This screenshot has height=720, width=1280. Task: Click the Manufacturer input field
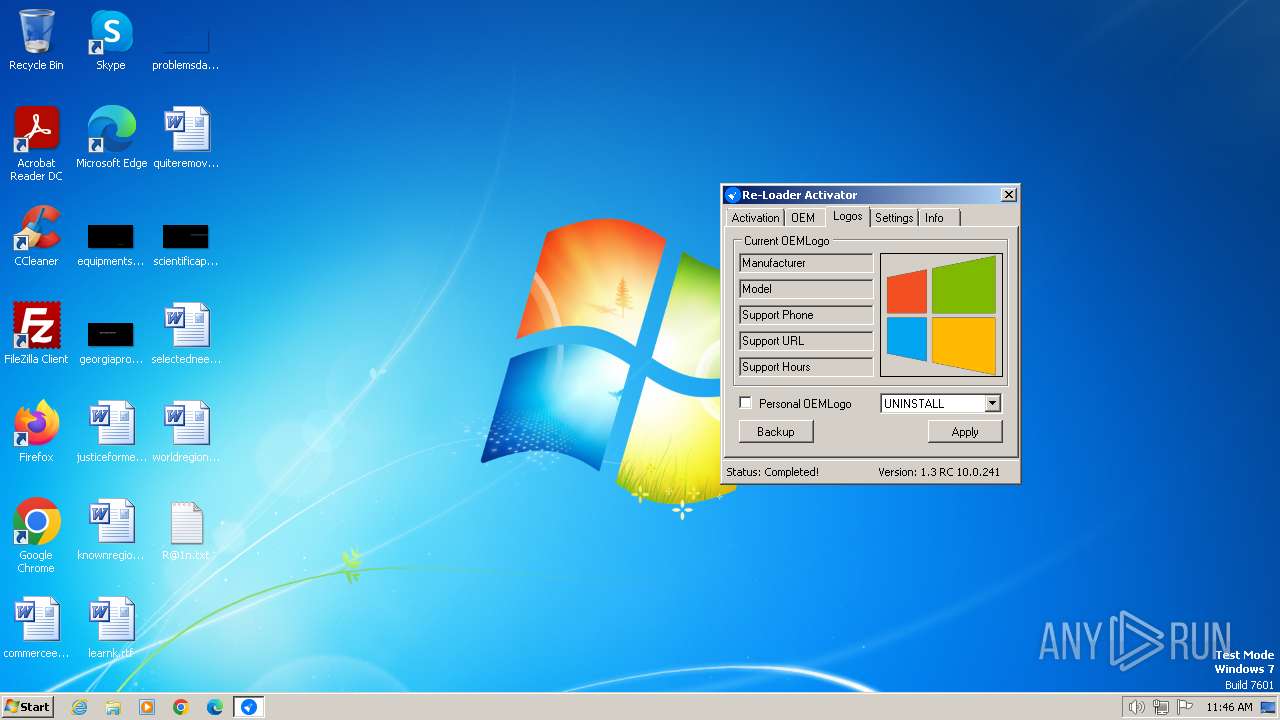pyautogui.click(x=806, y=263)
